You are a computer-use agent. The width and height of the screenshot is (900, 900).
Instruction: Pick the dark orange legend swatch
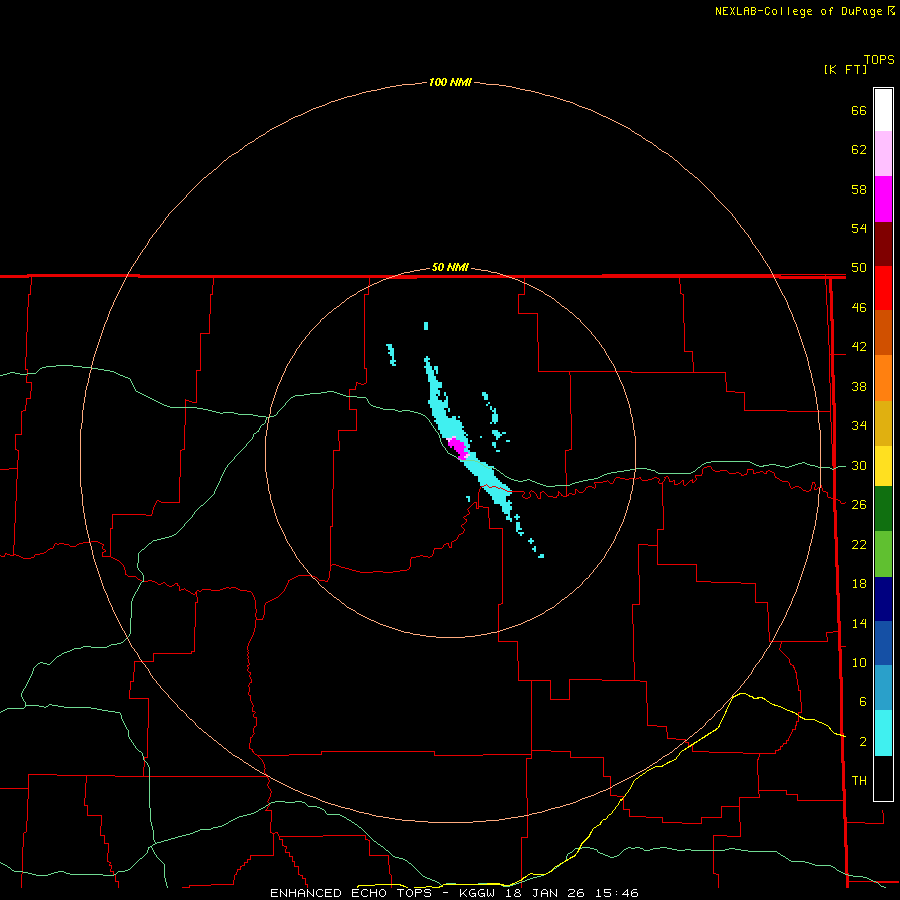[x=883, y=333]
